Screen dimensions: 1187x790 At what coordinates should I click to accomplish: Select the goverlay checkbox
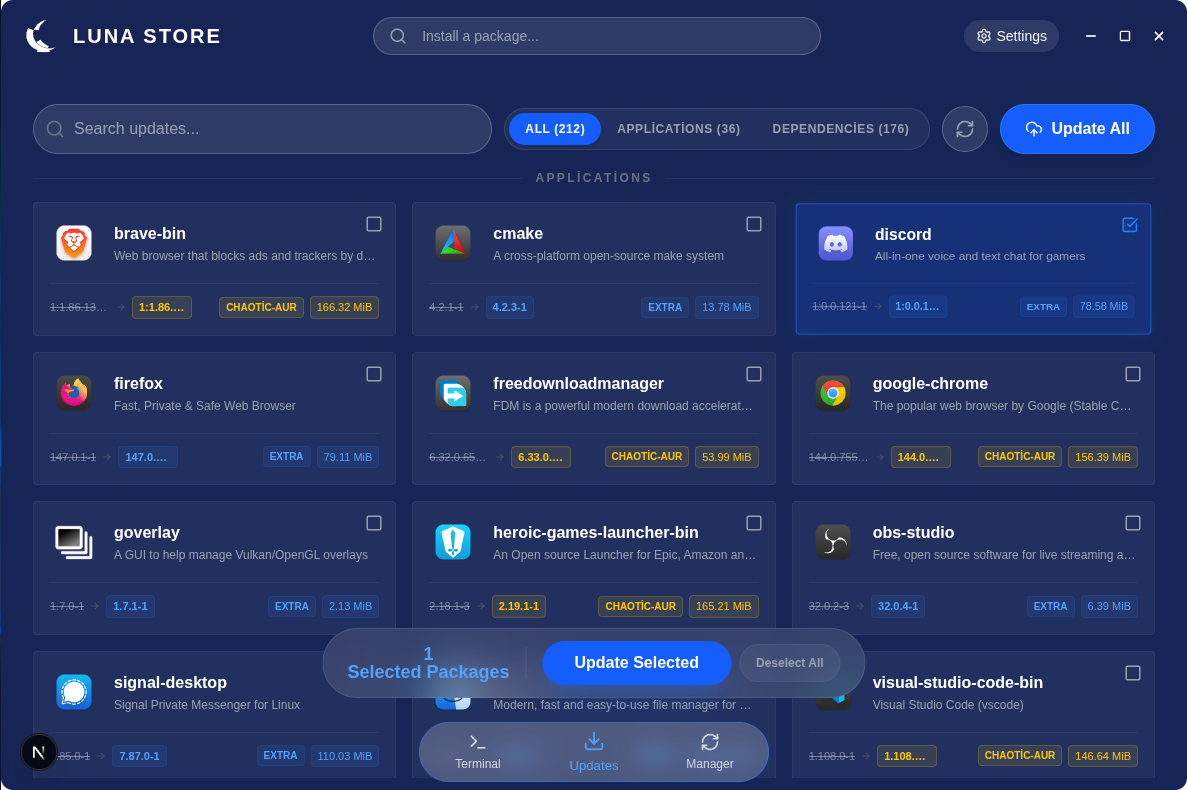[374, 523]
